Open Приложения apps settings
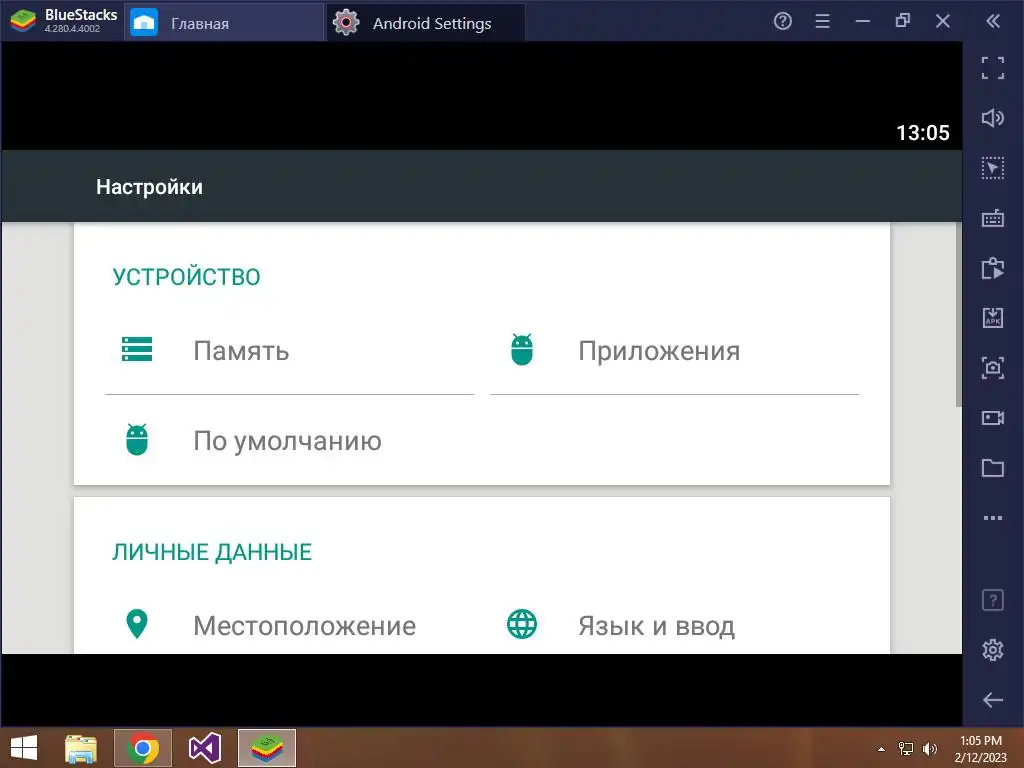 click(674, 350)
